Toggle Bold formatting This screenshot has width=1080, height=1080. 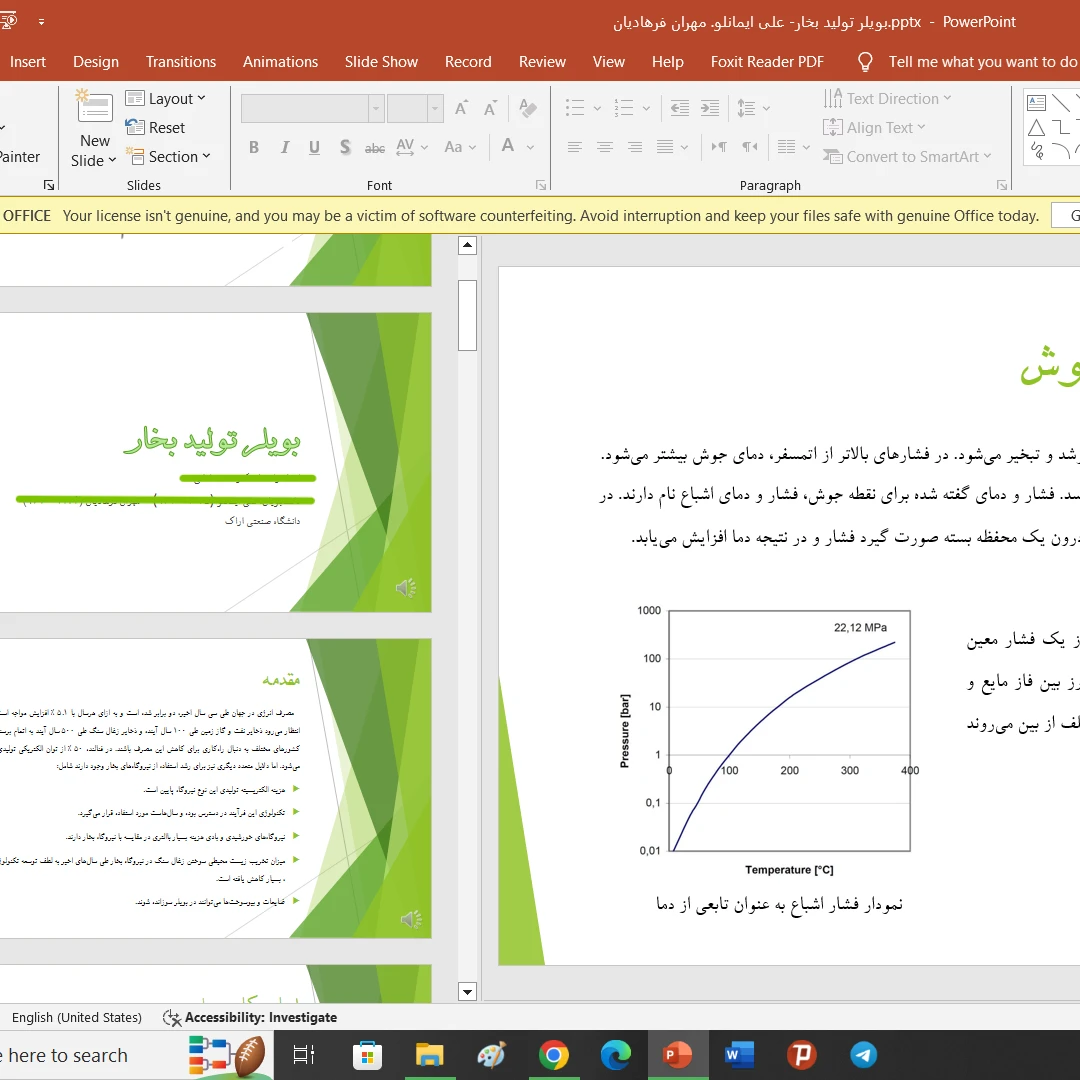point(254,148)
